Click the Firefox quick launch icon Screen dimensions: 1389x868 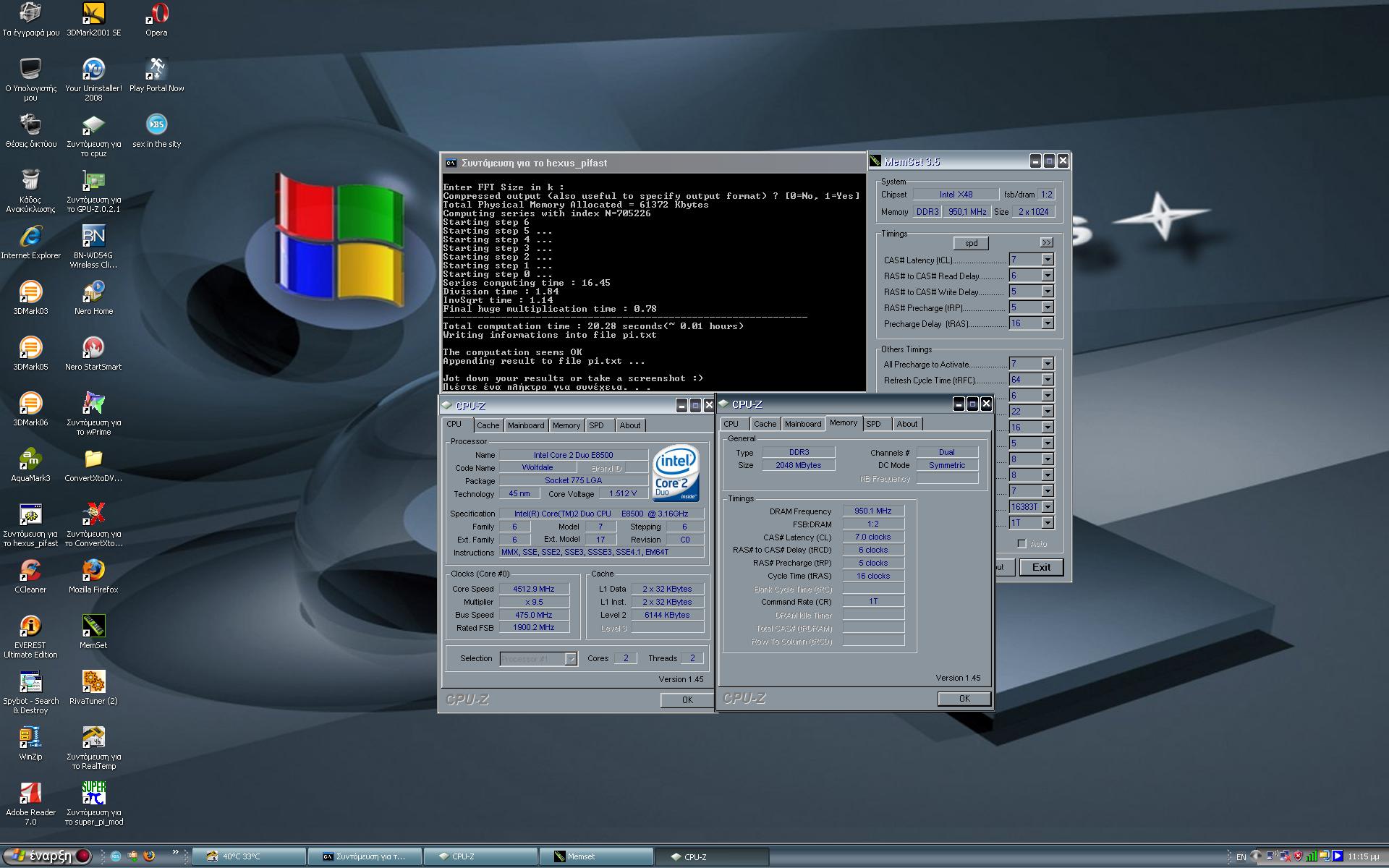[149, 856]
